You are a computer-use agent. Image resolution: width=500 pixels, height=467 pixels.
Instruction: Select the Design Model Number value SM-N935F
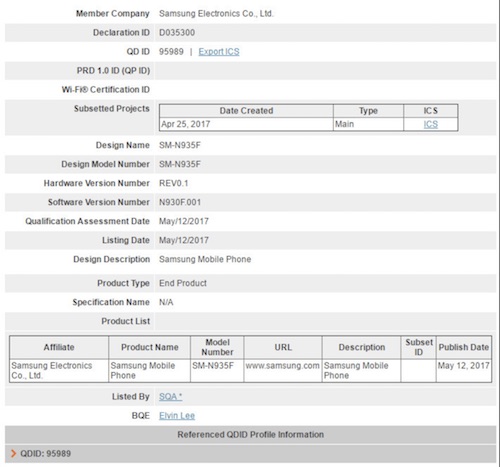[x=180, y=164]
